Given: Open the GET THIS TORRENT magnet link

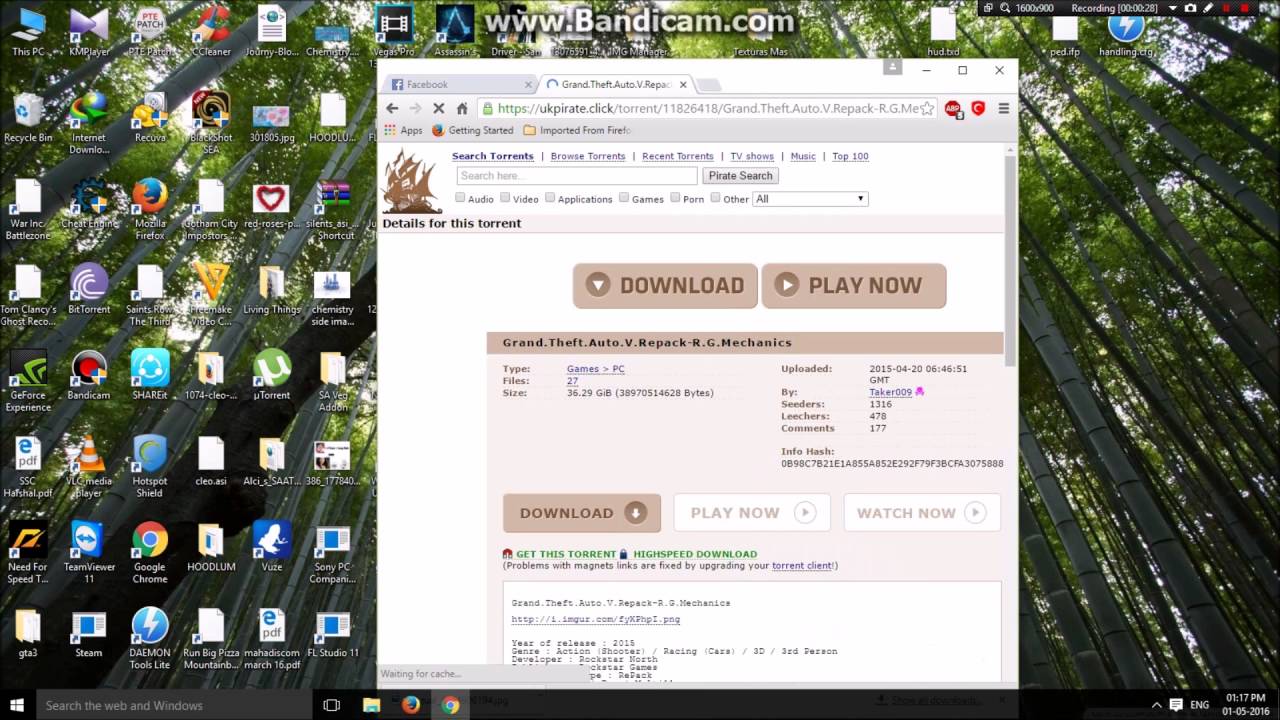Looking at the screenshot, I should coord(566,554).
